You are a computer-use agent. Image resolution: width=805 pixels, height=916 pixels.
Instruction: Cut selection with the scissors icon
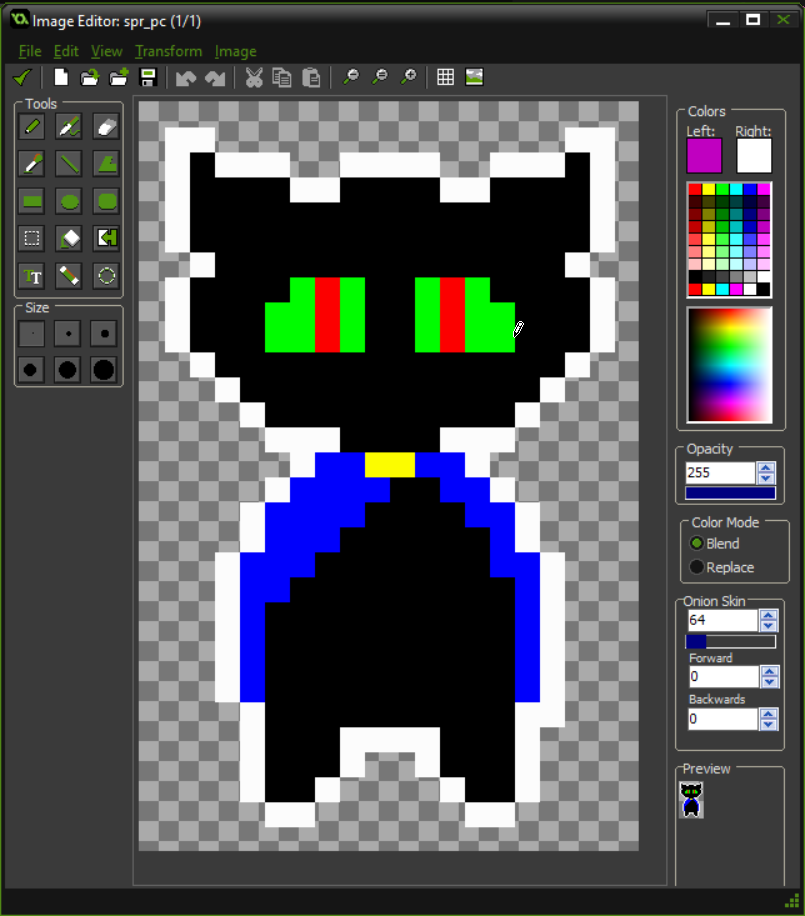254,77
